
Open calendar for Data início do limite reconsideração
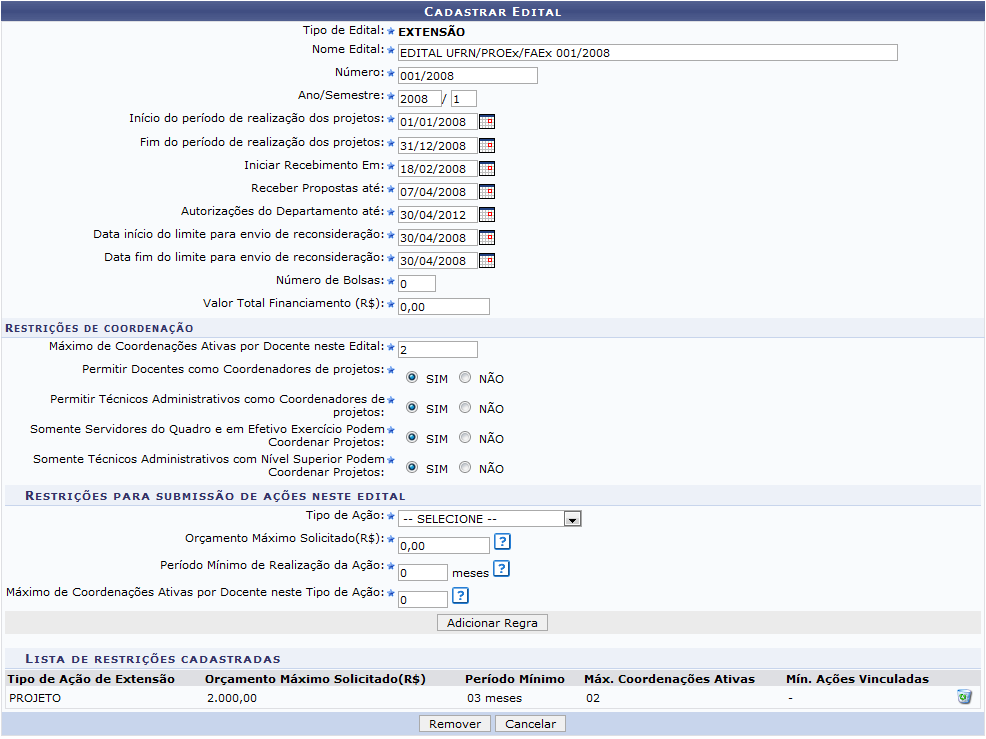coord(487,238)
